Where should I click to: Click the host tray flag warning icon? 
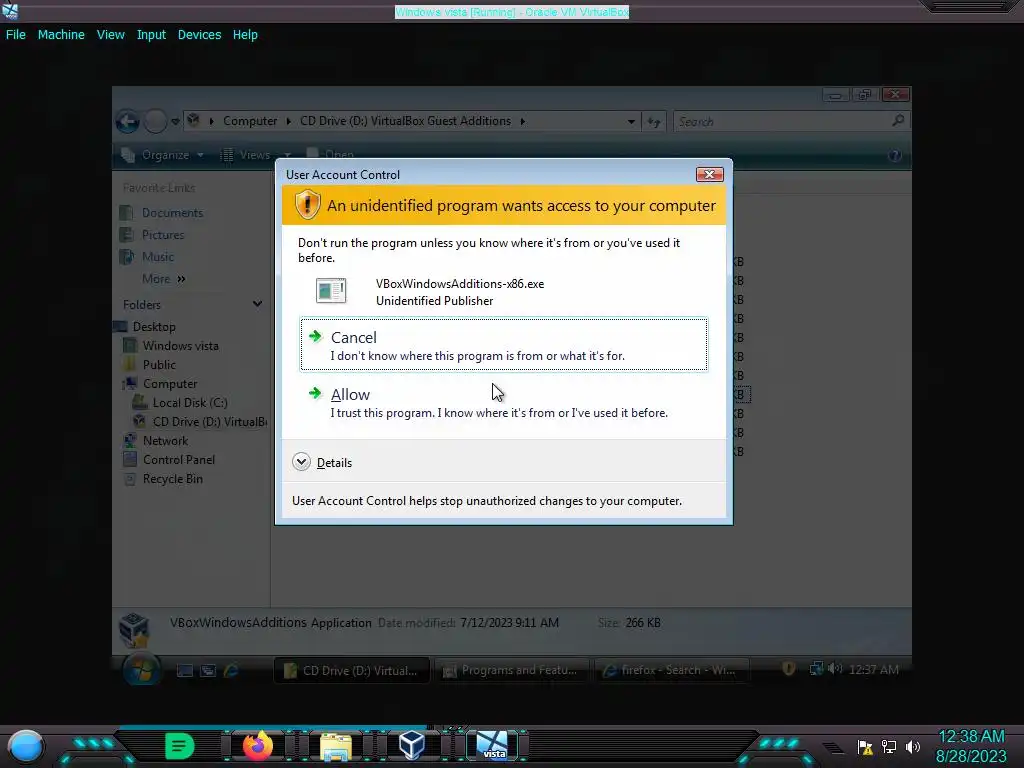[x=865, y=747]
